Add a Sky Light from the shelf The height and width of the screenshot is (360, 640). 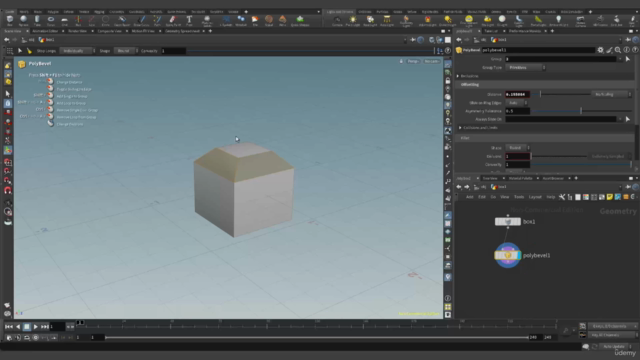[x=487, y=20]
